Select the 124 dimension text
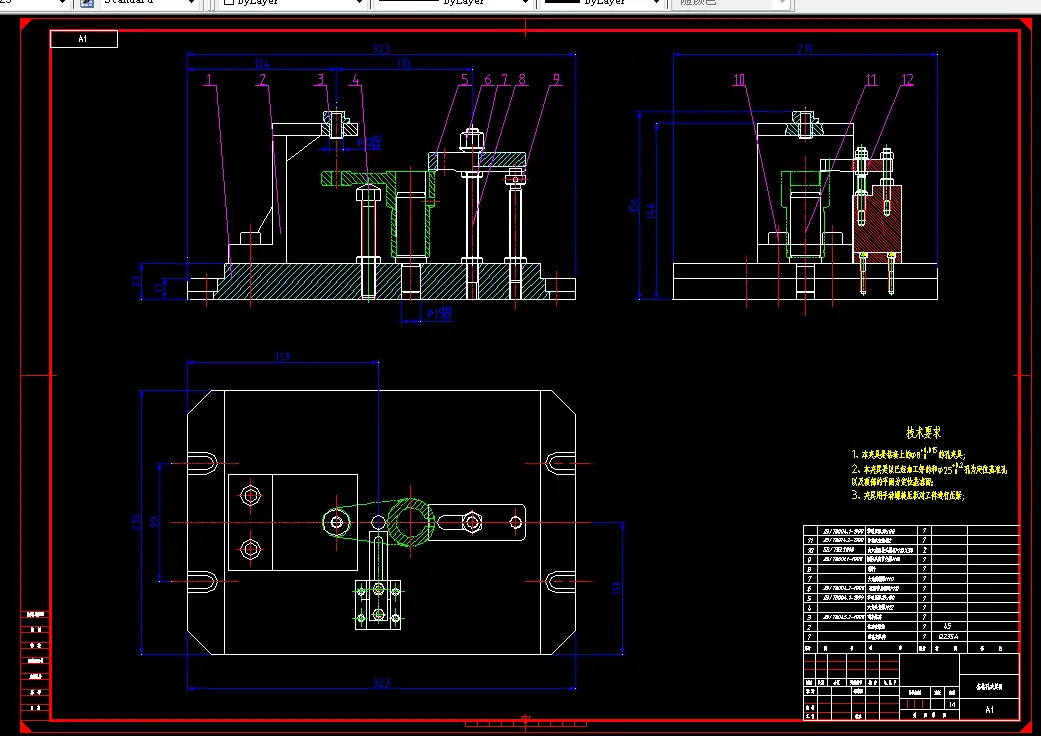This screenshot has height=736, width=1041. click(x=262, y=64)
